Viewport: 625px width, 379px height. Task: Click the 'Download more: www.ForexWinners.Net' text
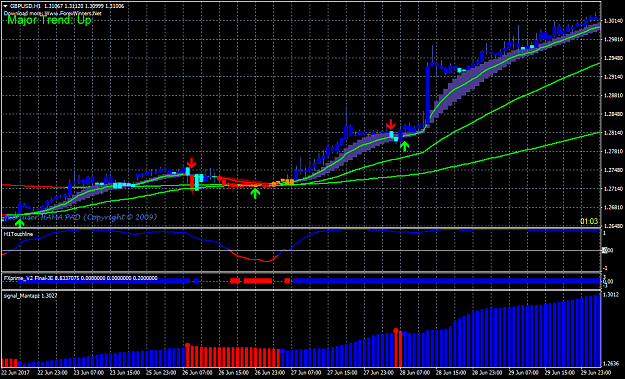coord(53,13)
